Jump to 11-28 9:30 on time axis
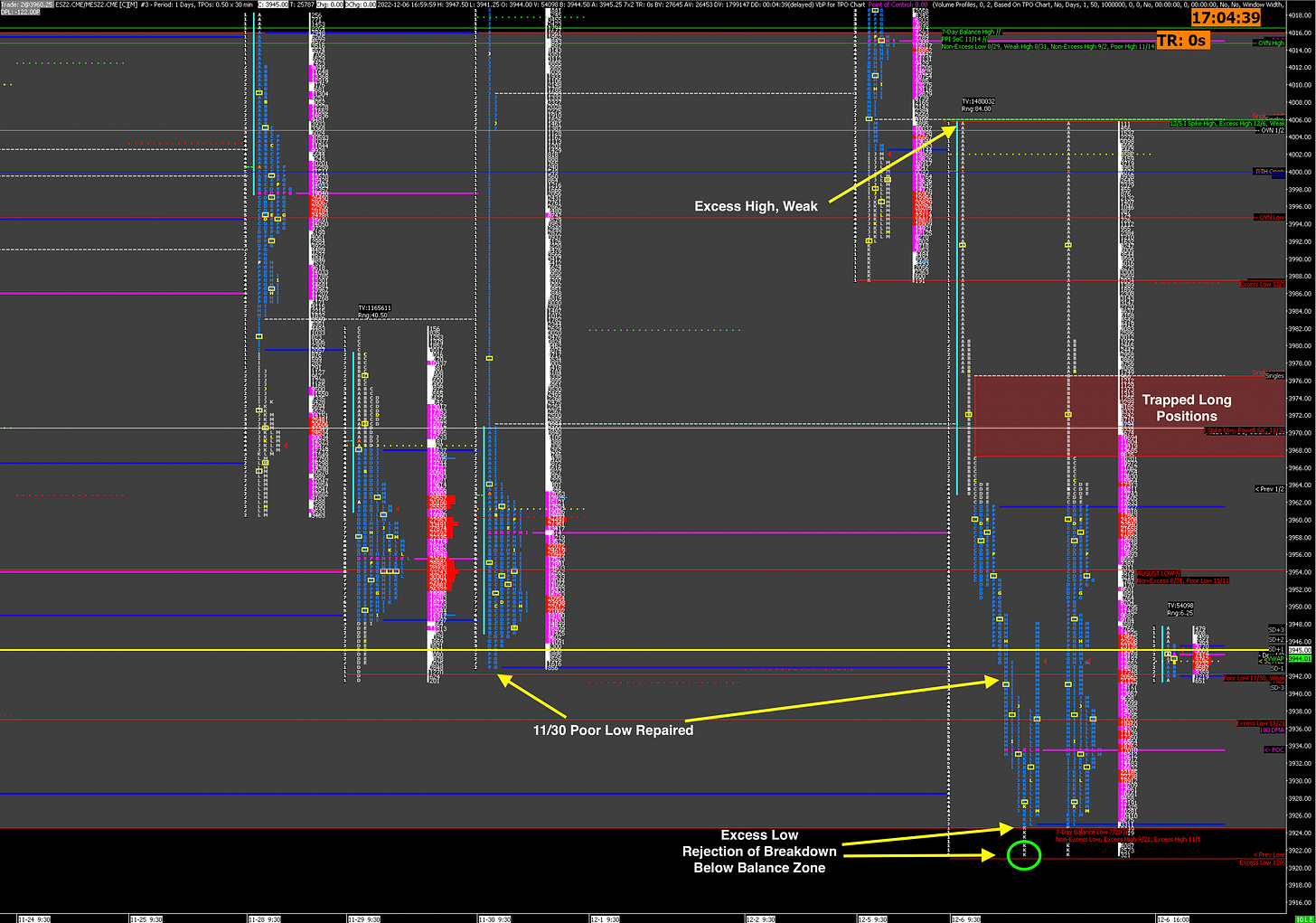 (264, 918)
